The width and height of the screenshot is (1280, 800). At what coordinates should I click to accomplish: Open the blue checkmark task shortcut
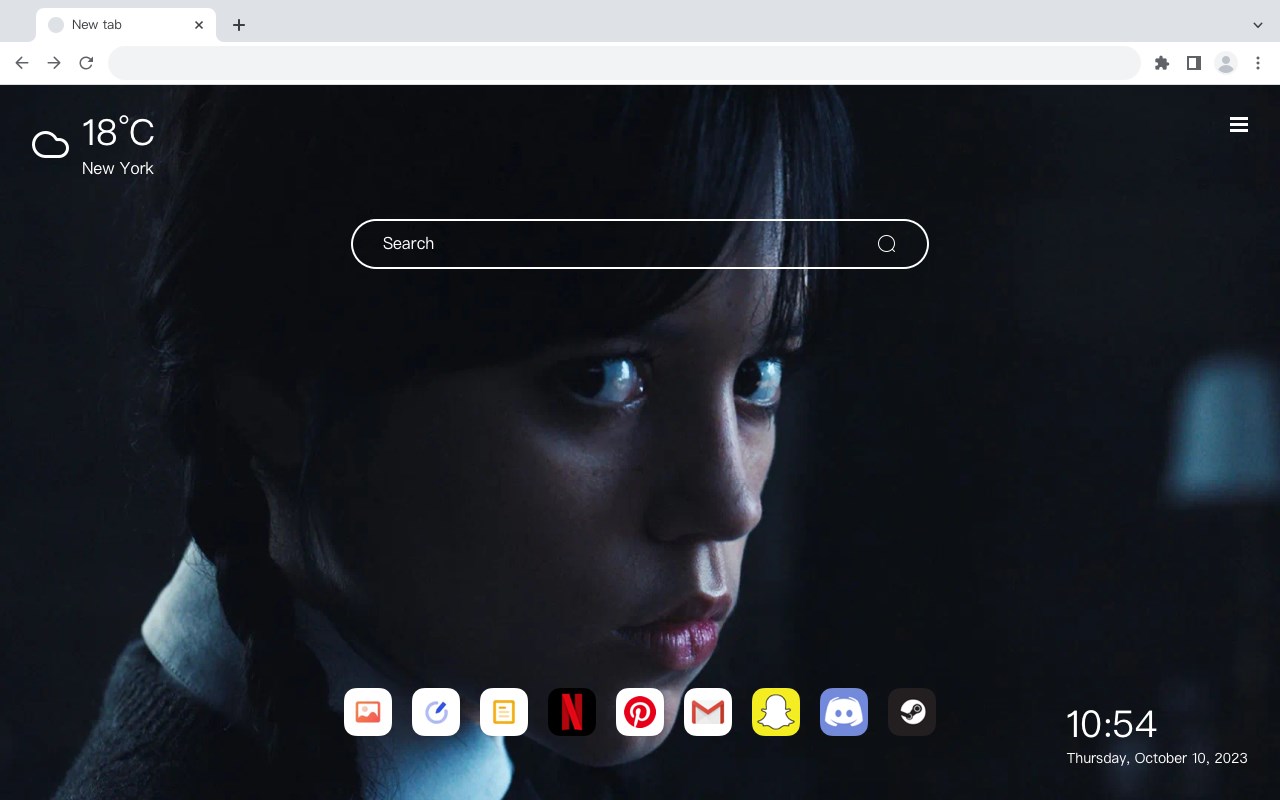(x=436, y=712)
